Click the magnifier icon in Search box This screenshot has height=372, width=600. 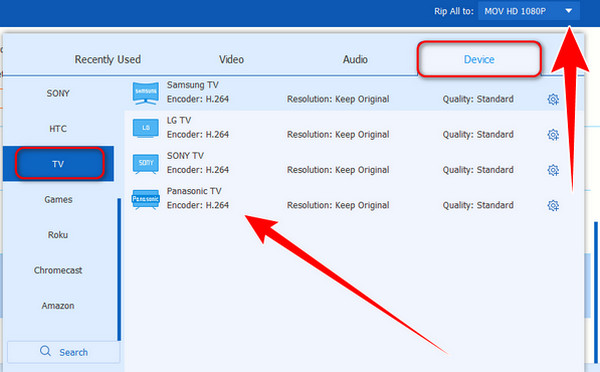45,351
